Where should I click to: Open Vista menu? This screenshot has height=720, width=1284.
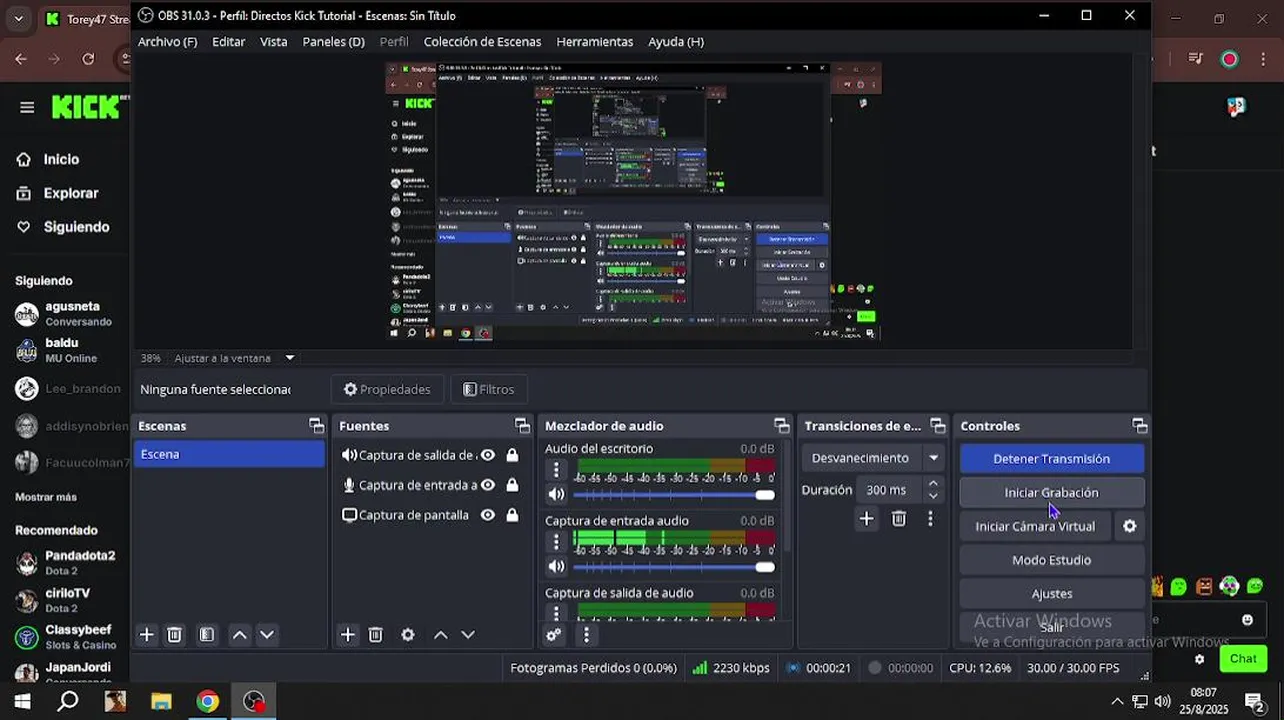click(x=273, y=42)
